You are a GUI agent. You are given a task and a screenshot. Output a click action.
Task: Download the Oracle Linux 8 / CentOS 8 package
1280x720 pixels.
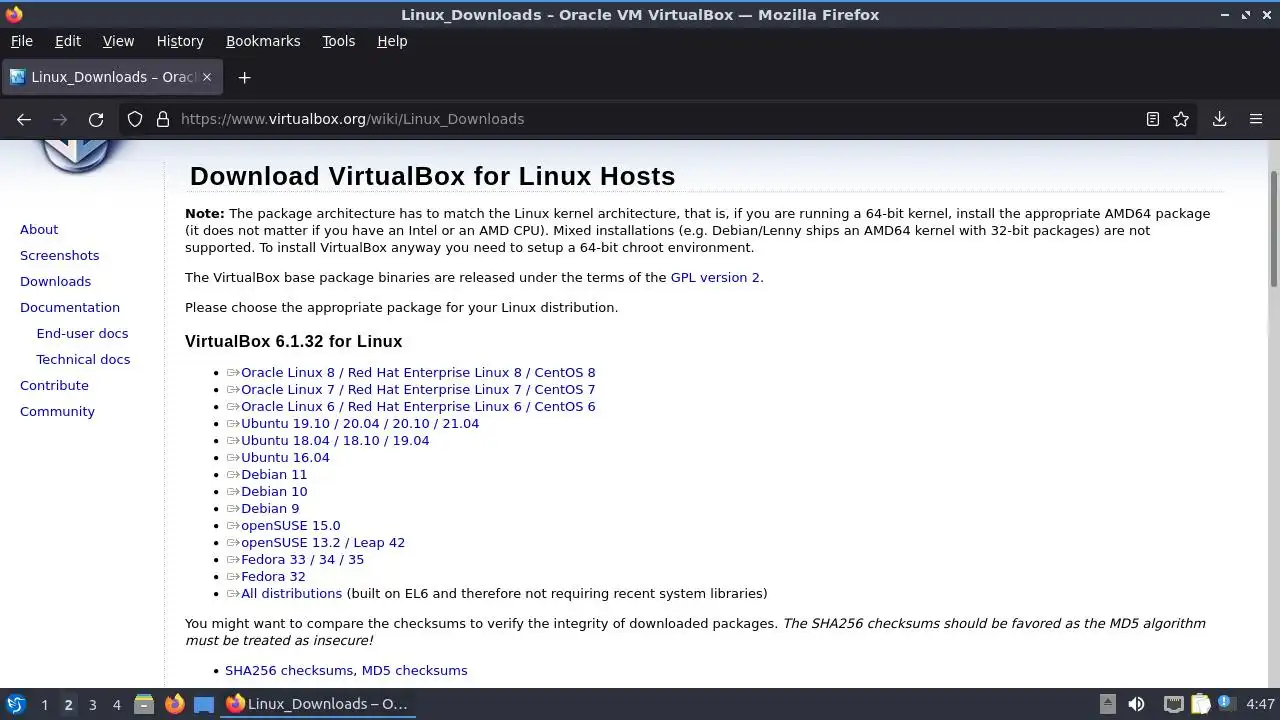point(418,372)
